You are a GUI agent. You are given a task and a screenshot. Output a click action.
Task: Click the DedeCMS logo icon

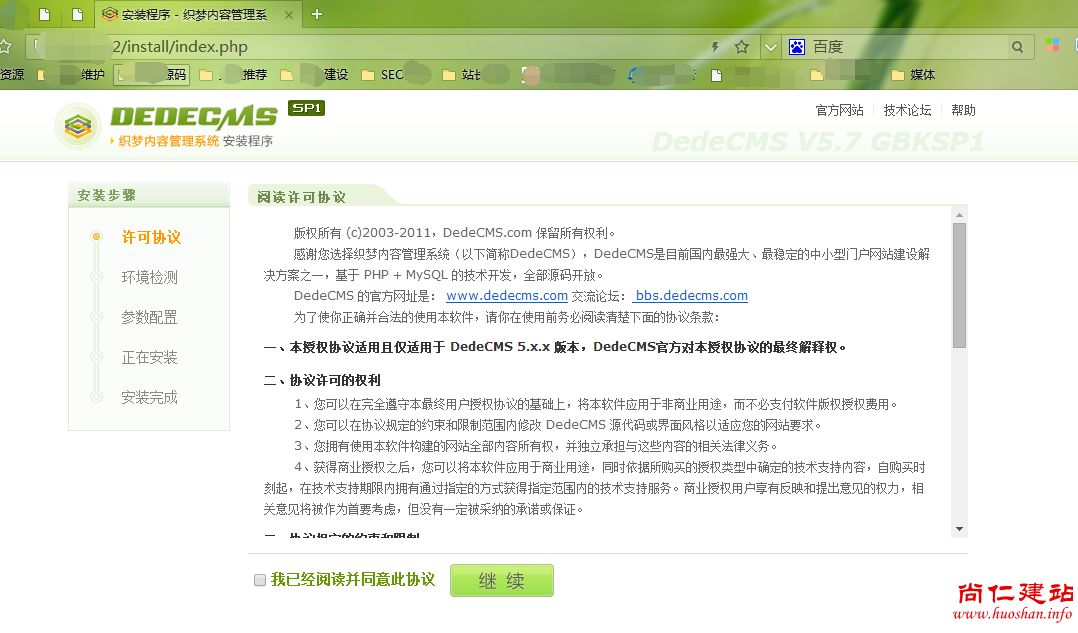point(78,126)
